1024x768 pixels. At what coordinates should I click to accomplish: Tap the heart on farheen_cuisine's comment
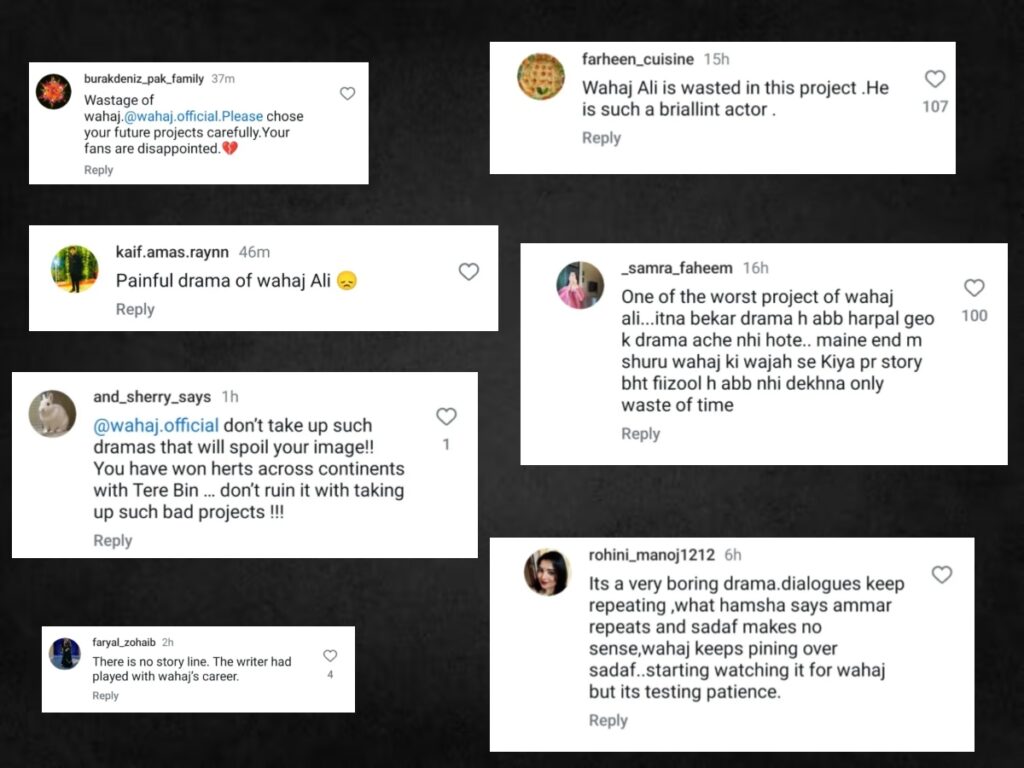click(x=934, y=79)
